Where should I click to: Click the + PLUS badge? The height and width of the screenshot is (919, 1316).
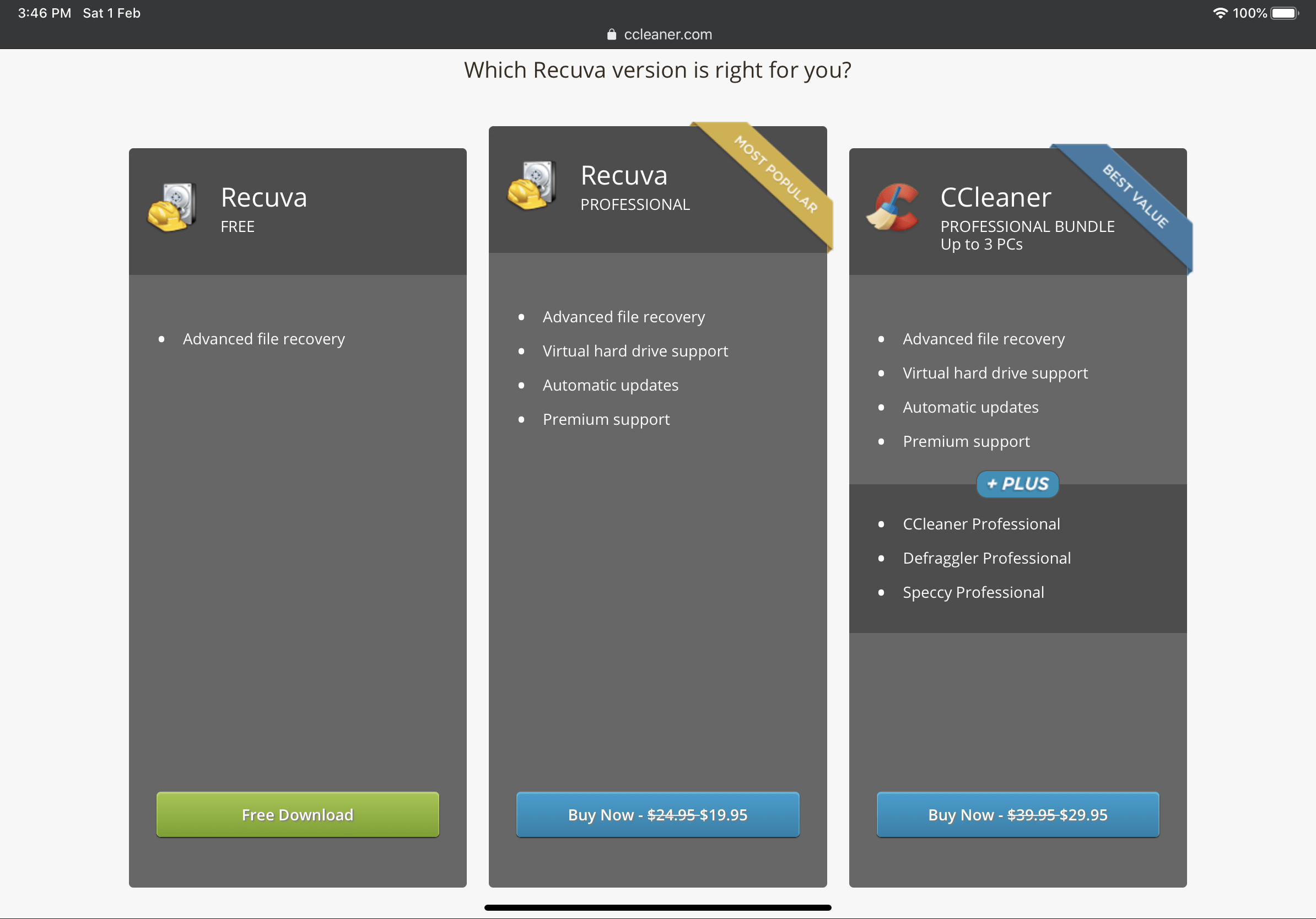[x=1017, y=484]
